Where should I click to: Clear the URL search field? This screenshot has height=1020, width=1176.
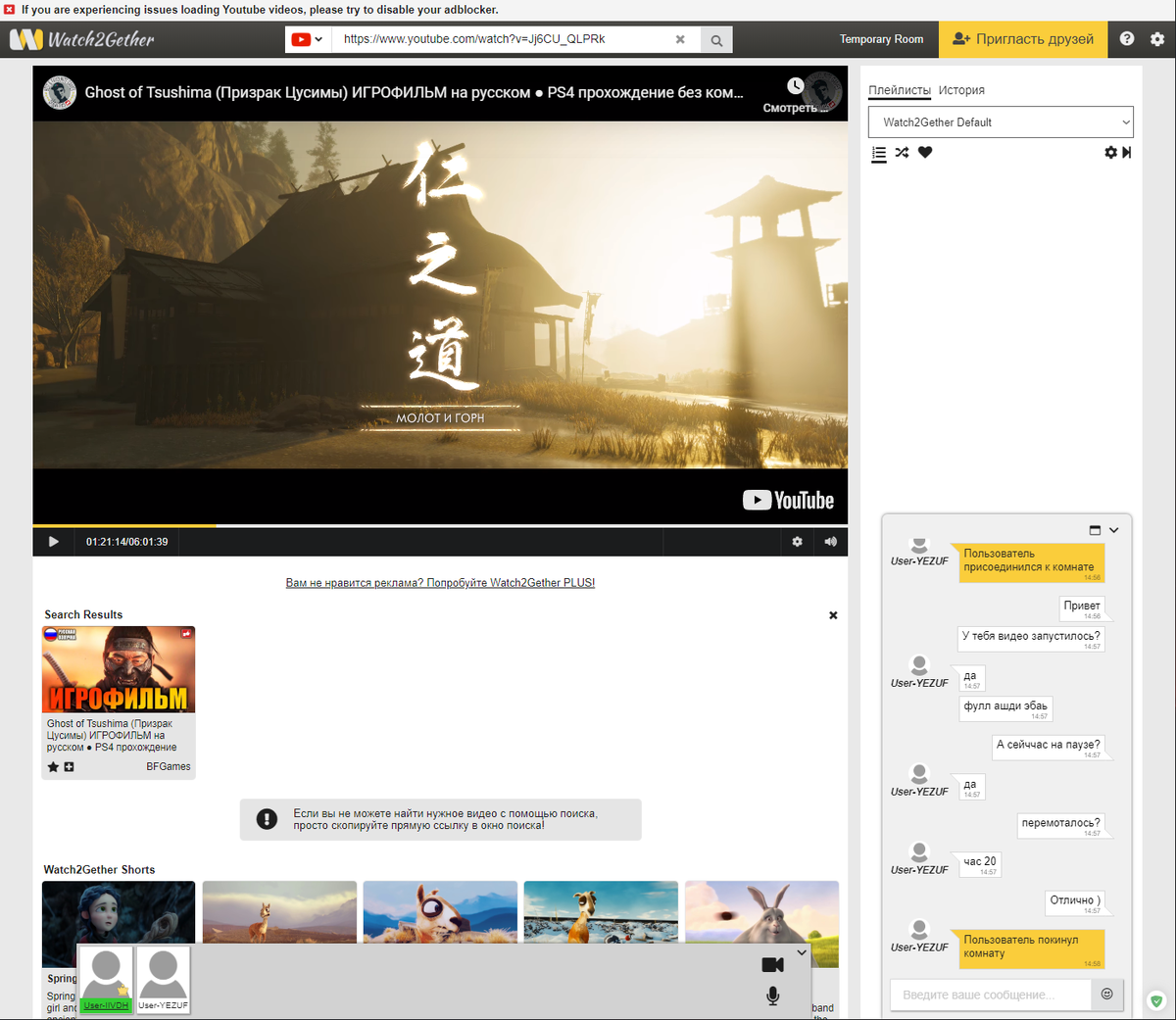point(680,39)
